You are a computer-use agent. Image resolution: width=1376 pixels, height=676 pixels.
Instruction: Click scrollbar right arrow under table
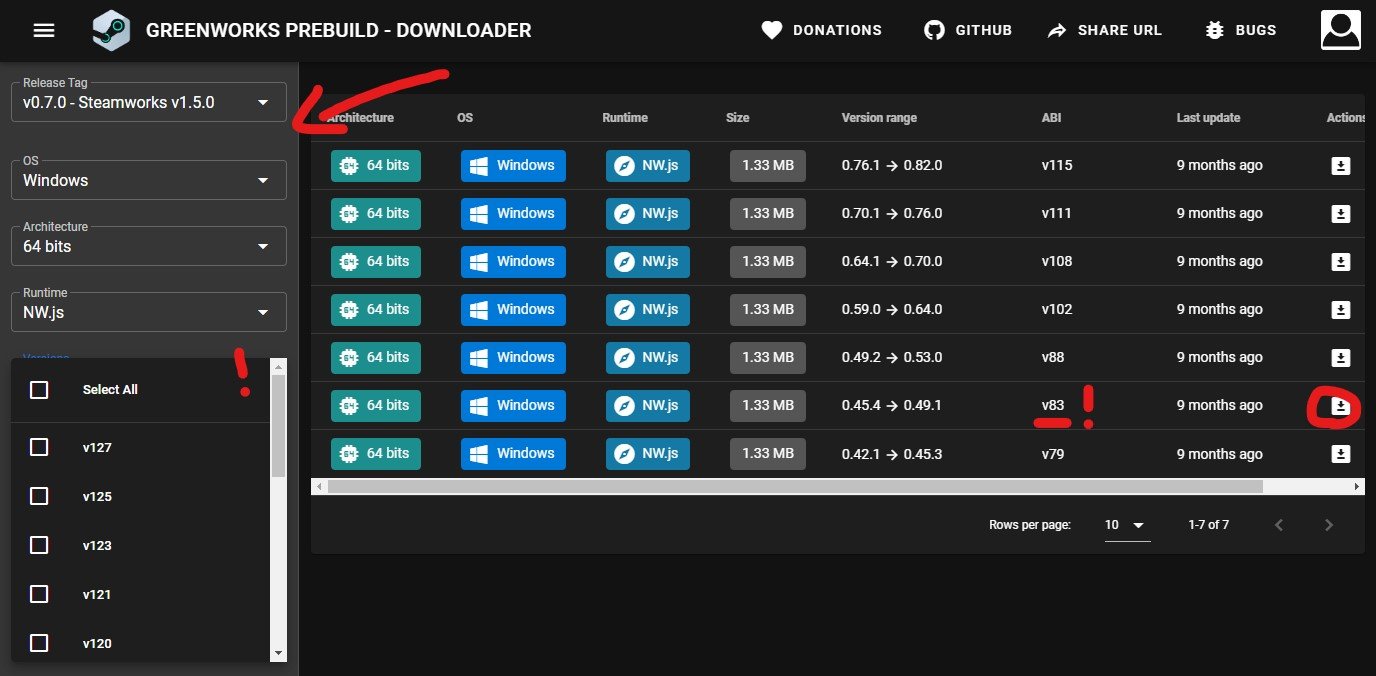(x=1357, y=486)
